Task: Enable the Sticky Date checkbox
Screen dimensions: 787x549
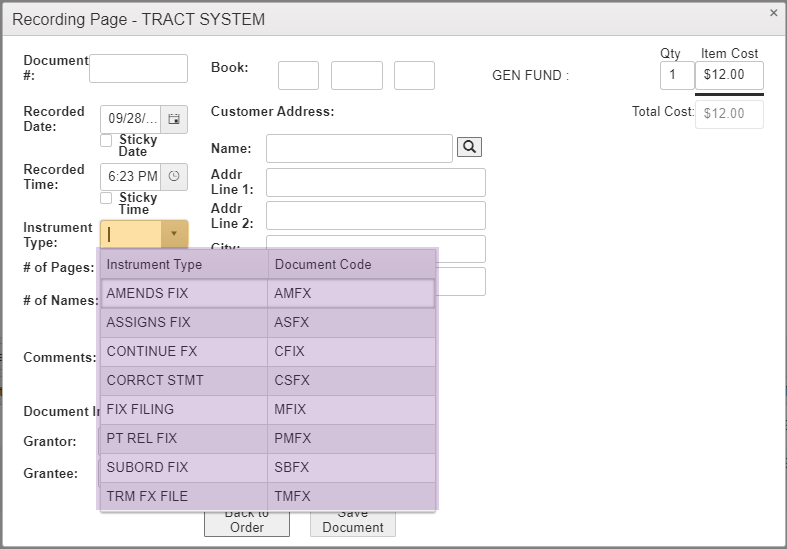Action: 107,140
